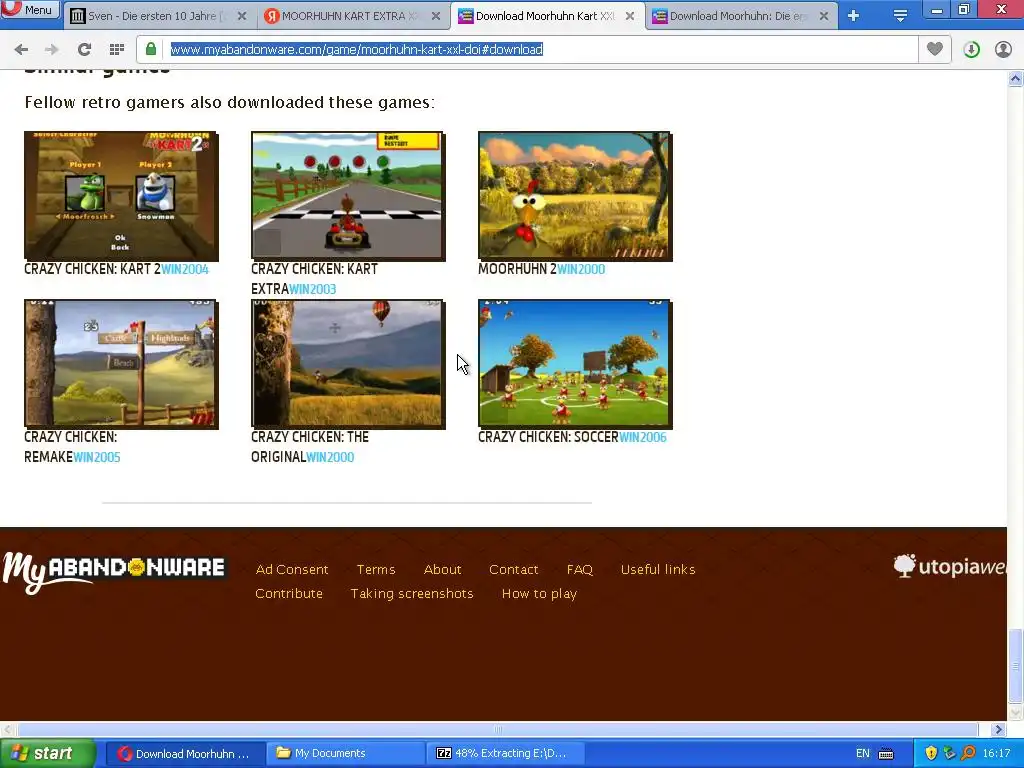Click the vertical scrollbar down arrow
Screen dimensions: 1024x768
click(1016, 712)
